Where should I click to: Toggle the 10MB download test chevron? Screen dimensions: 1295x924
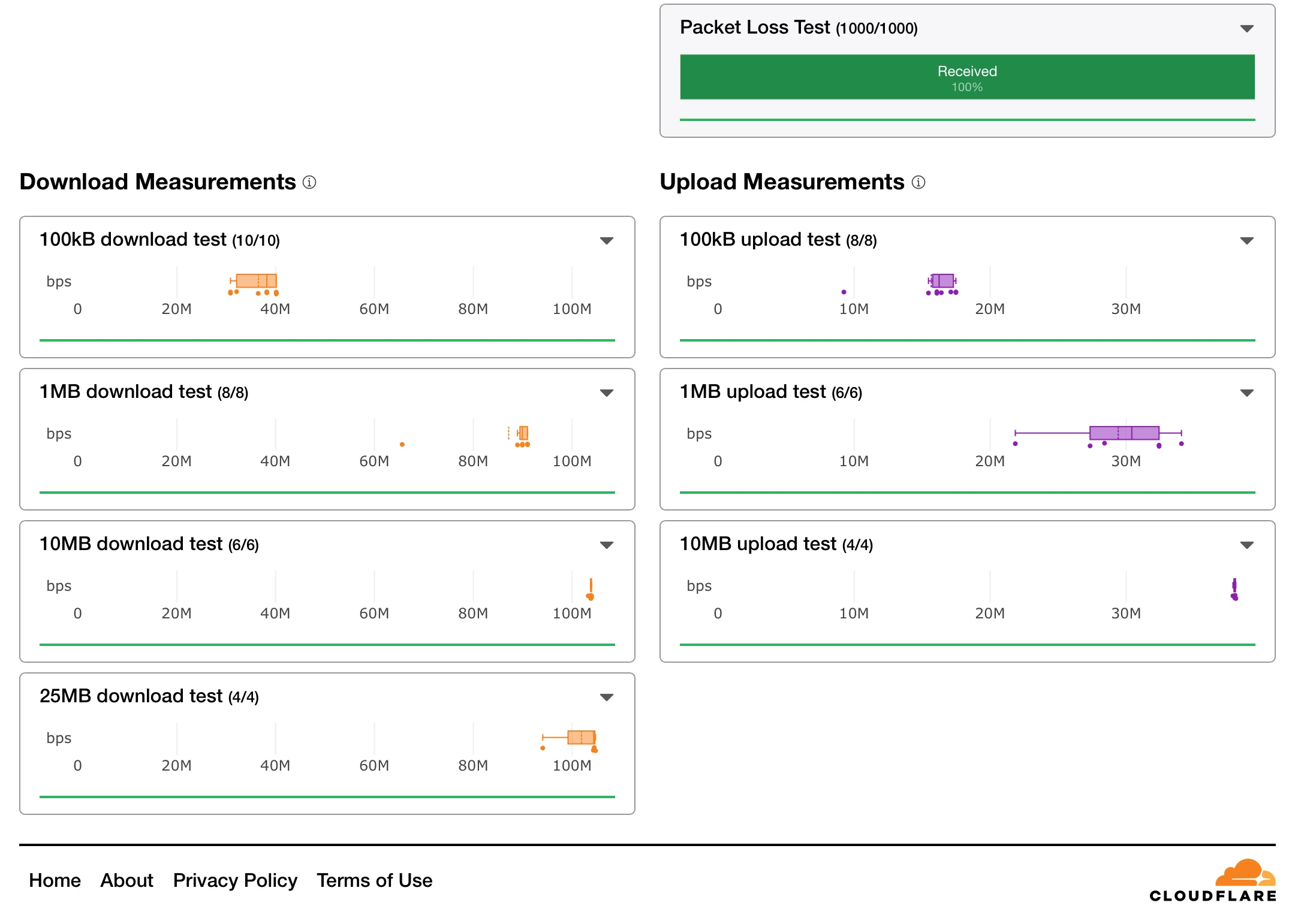(606, 545)
